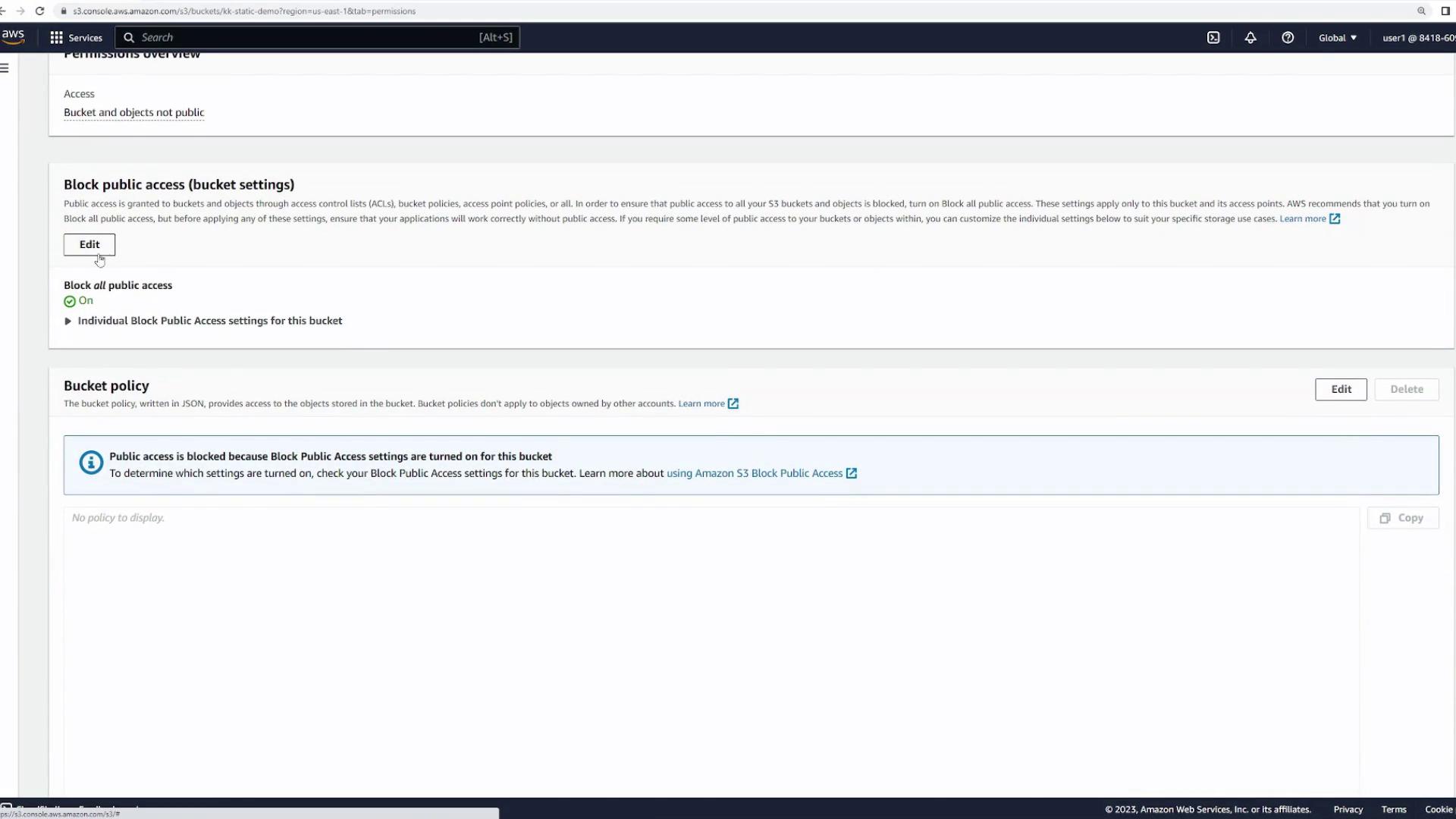Copy the bucket policy
The image size is (1456, 819).
point(1402,518)
